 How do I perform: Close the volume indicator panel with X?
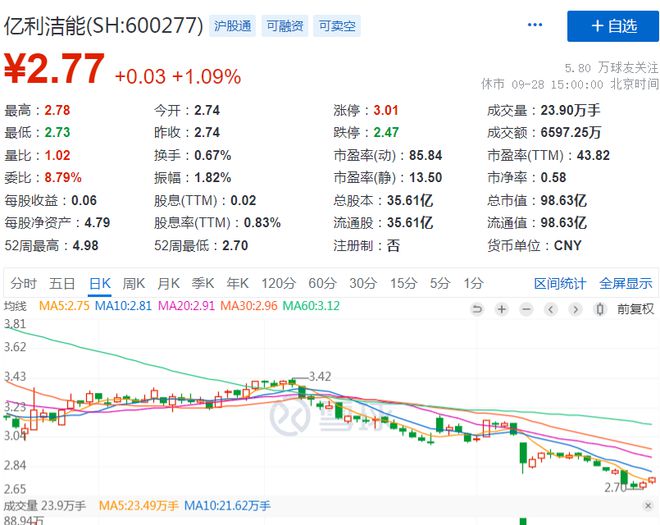[648, 505]
